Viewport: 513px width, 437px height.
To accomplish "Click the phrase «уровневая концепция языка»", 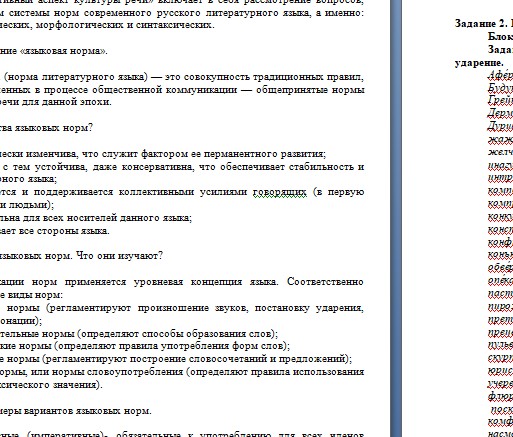I will point(205,282).
